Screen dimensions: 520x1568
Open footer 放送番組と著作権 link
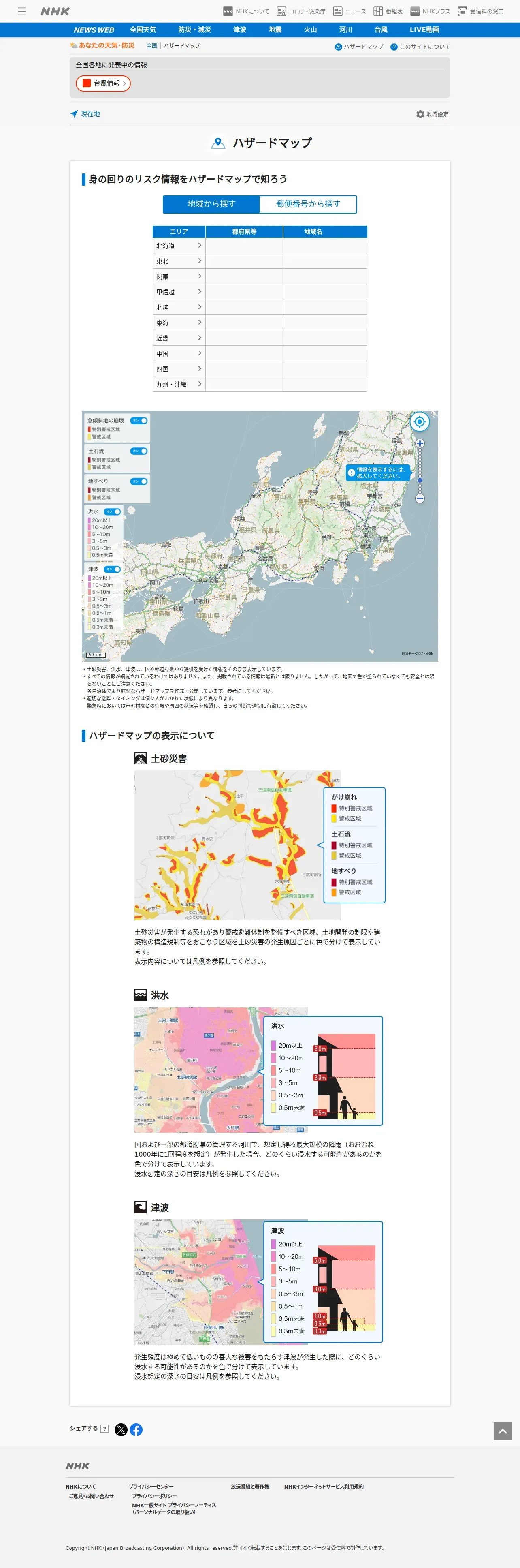coord(250,1487)
